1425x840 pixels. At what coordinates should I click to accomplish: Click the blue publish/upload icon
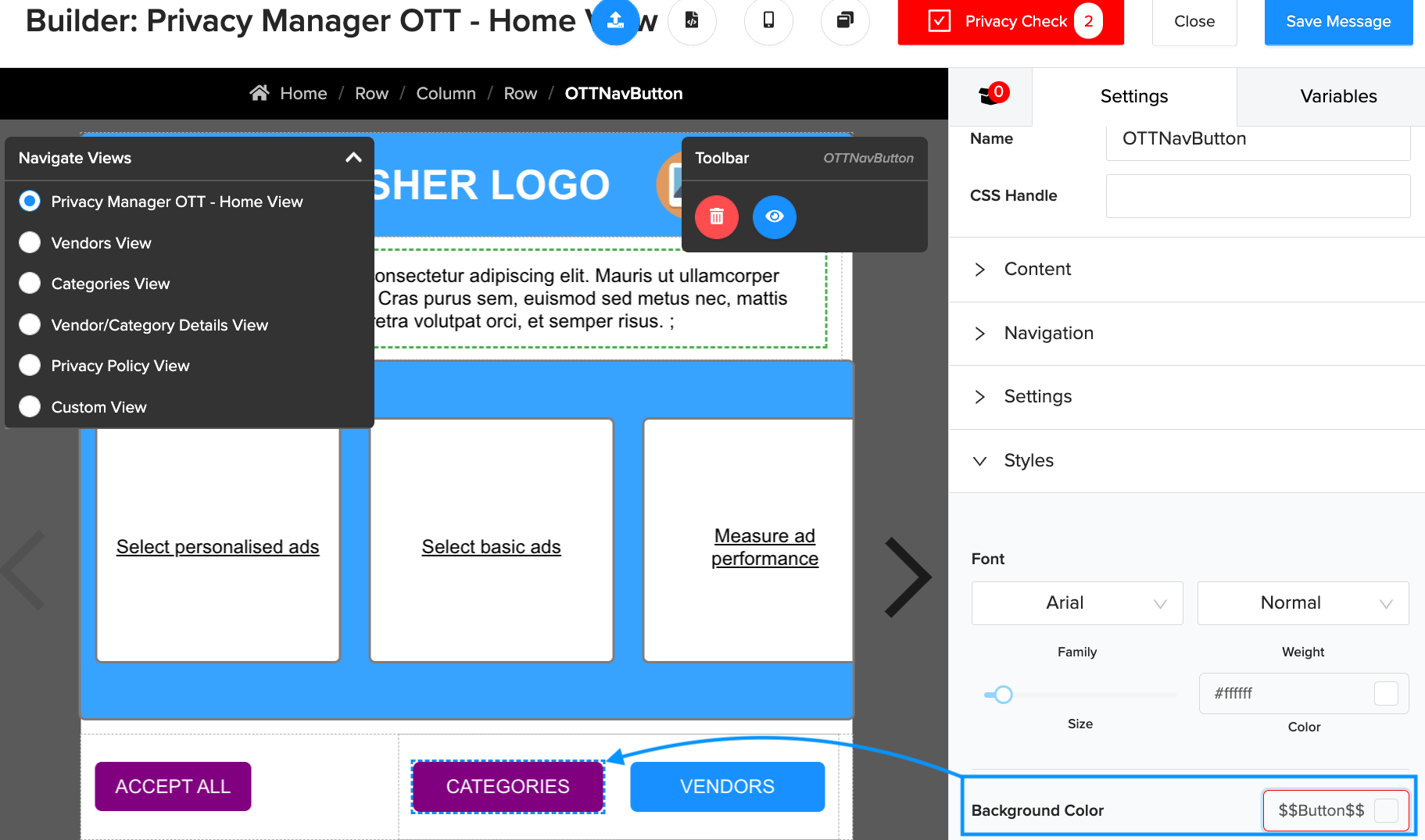(615, 22)
